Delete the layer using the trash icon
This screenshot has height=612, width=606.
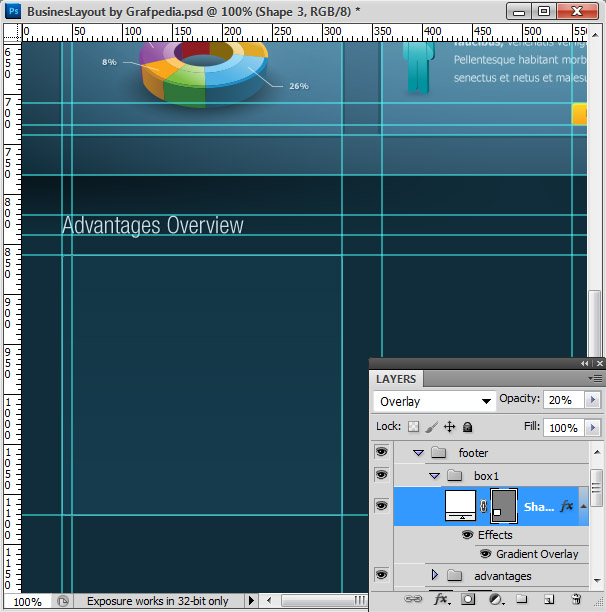(x=576, y=599)
